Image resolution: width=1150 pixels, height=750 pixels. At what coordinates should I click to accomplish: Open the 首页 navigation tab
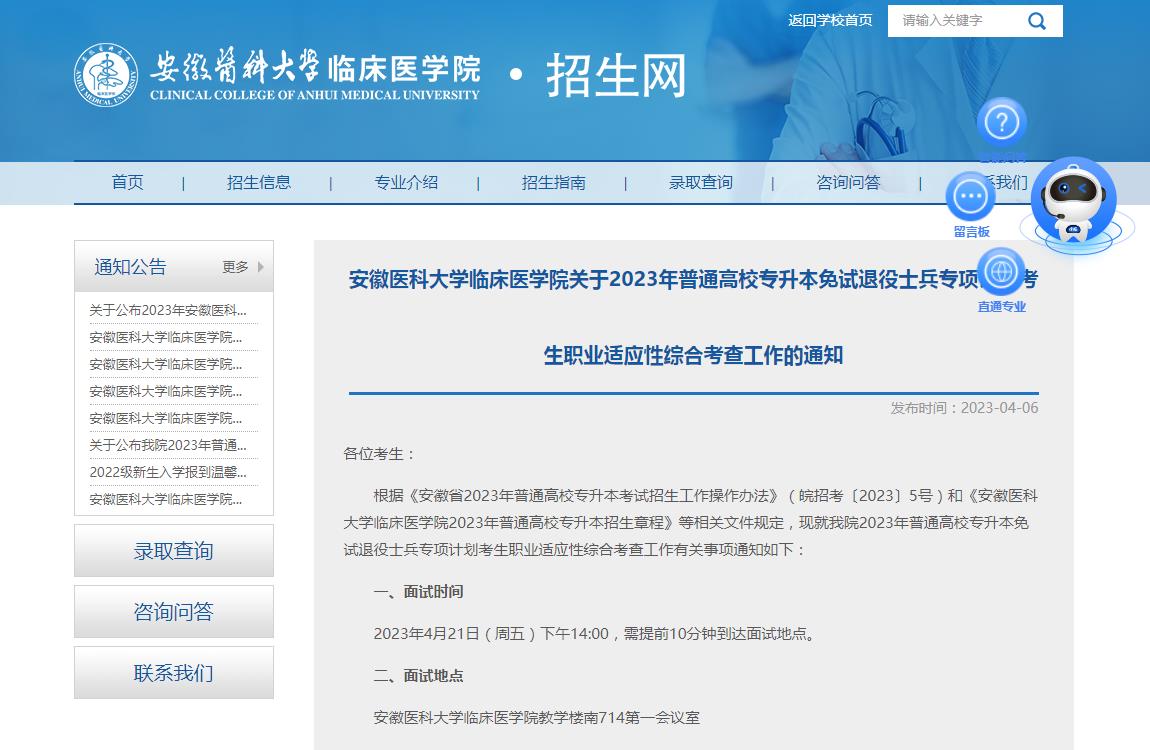(128, 183)
